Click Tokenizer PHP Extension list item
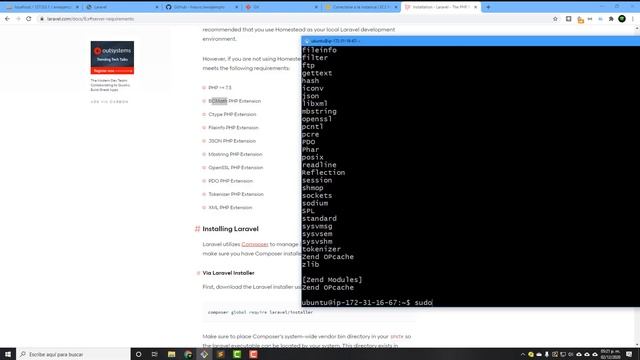 click(236, 194)
